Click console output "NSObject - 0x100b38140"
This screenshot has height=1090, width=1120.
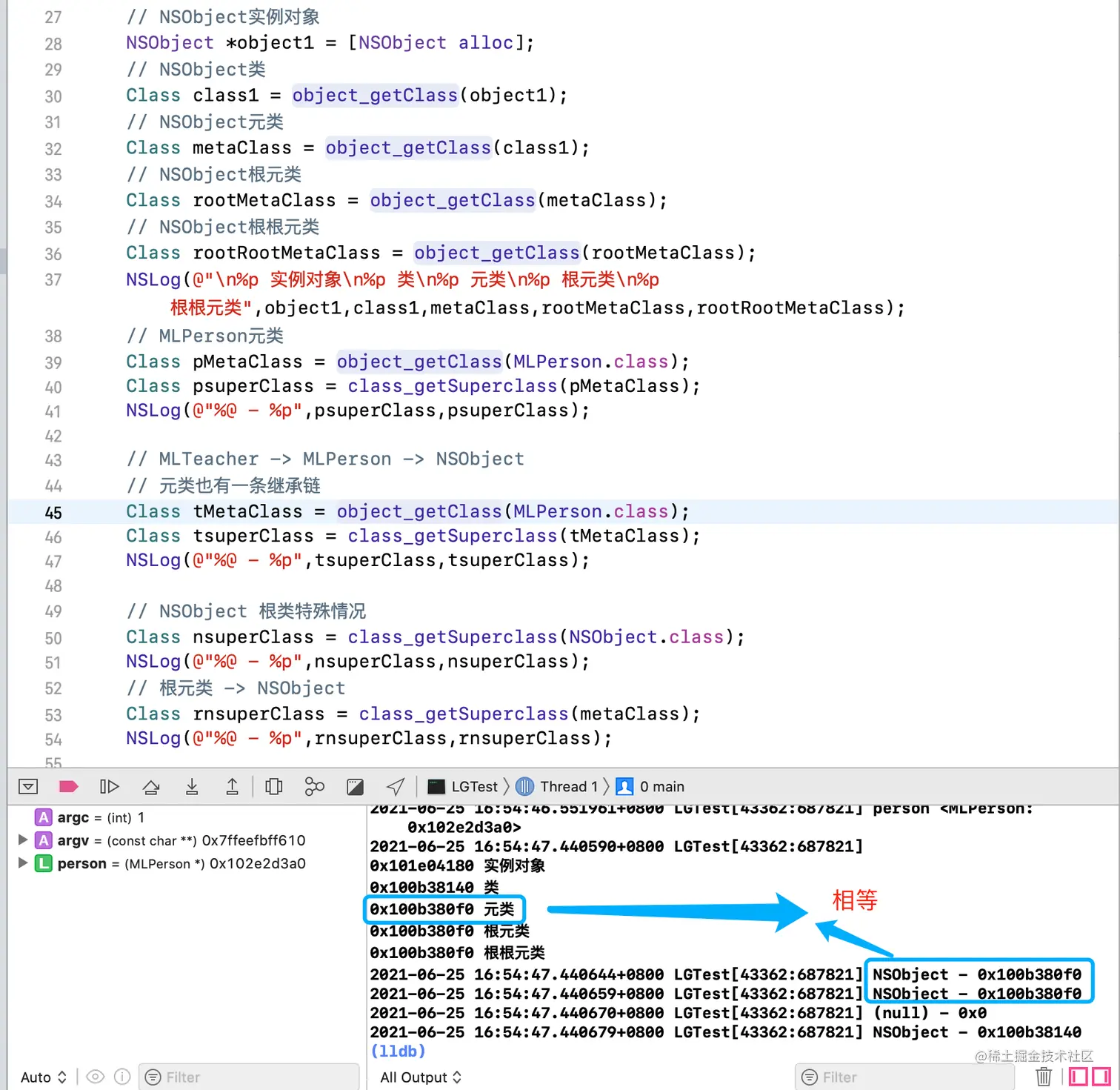point(977,1032)
